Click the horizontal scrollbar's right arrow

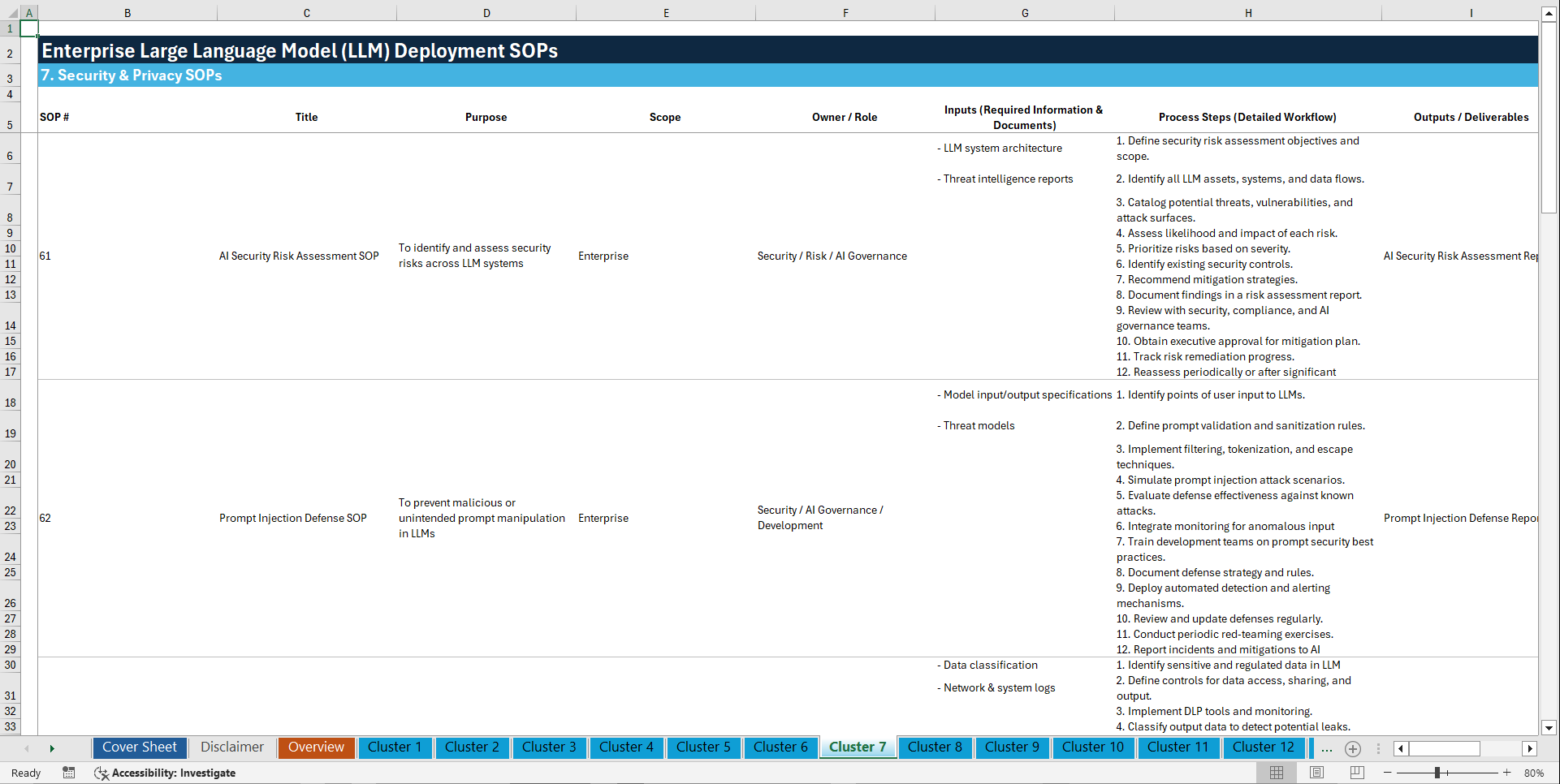pyautogui.click(x=1530, y=748)
